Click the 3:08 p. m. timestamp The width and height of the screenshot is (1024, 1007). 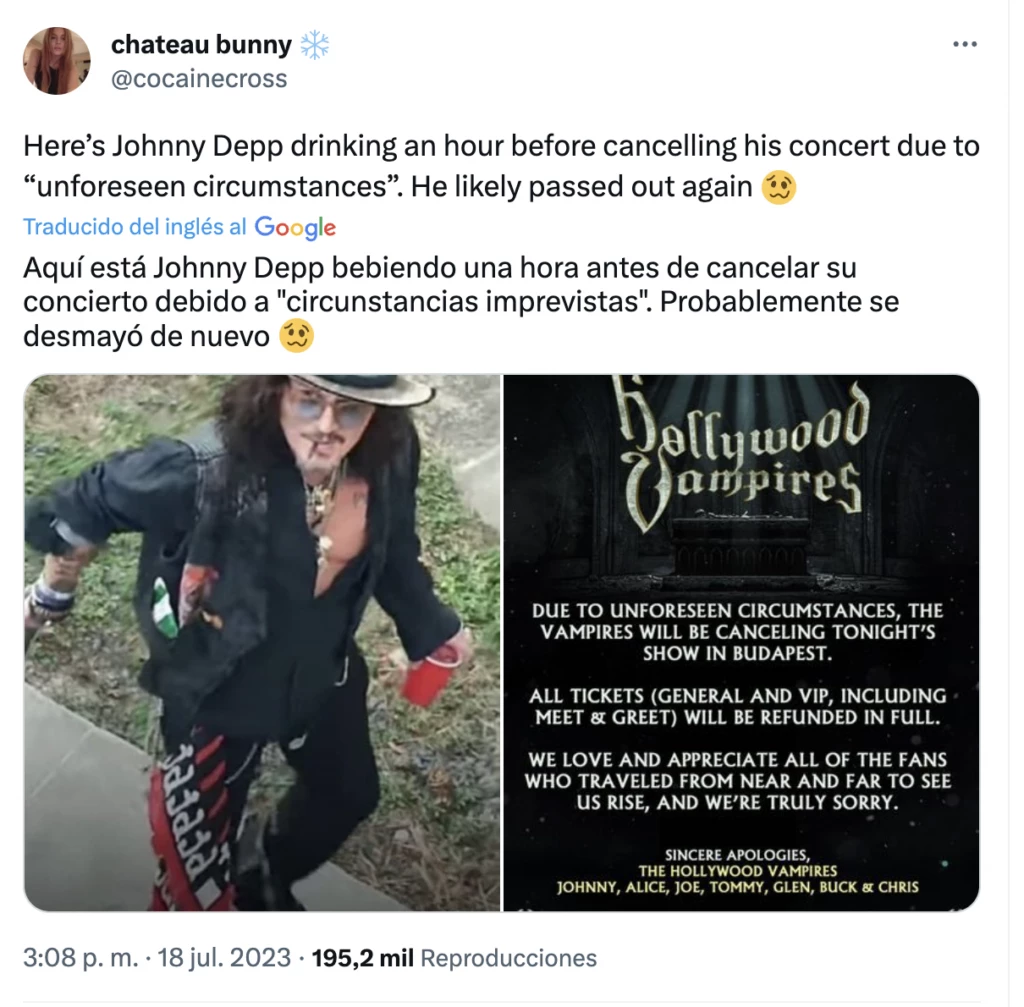point(80,957)
